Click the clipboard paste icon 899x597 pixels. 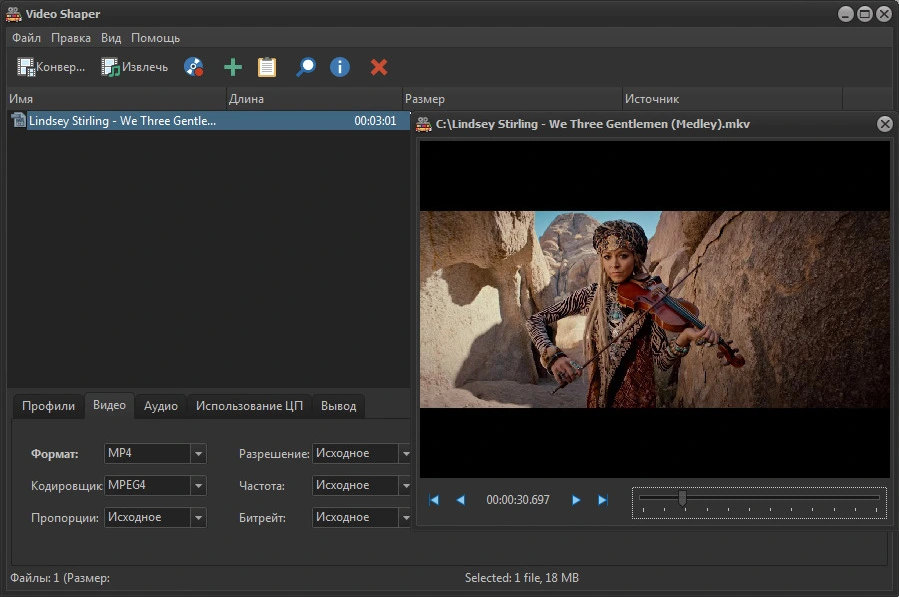click(x=267, y=67)
